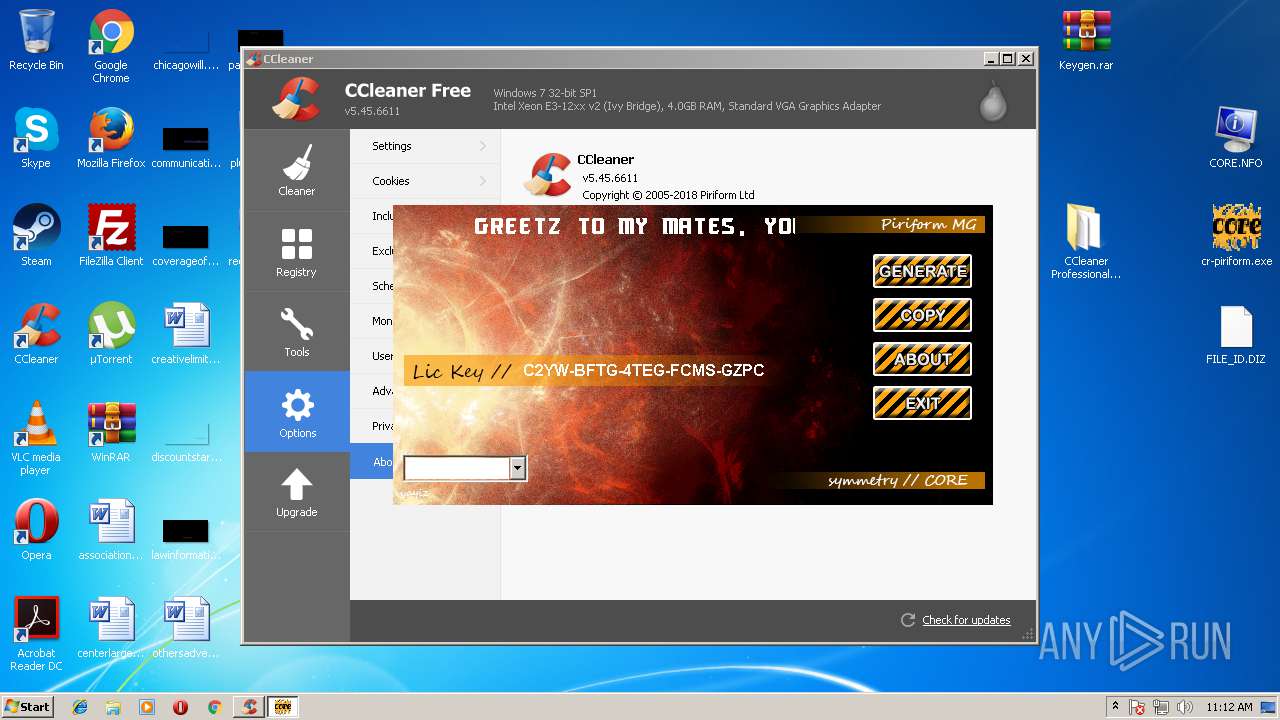
Task: Select FILE_ID.DIZ file on desktop
Action: click(x=1236, y=334)
